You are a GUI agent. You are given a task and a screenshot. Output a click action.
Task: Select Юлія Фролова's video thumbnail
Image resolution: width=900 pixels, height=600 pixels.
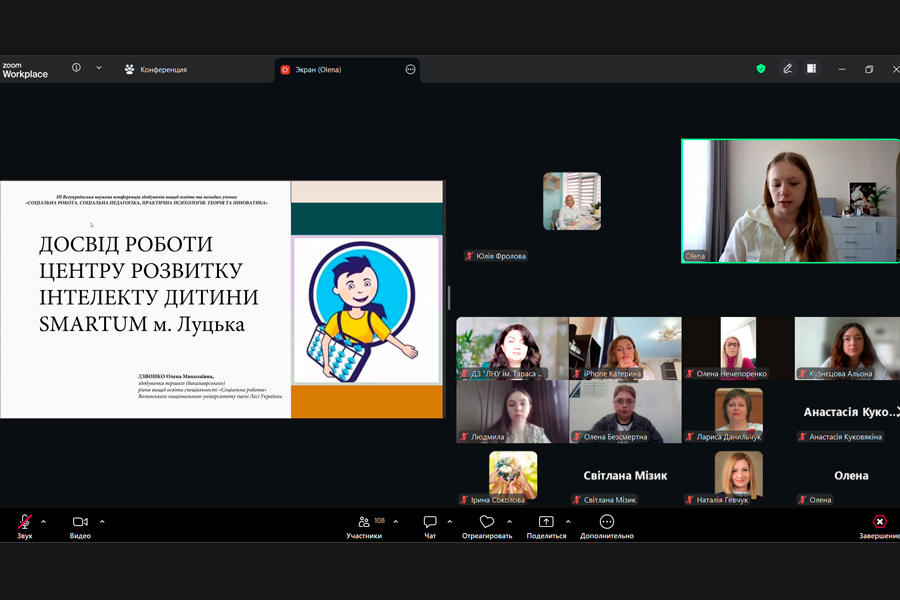click(x=572, y=201)
